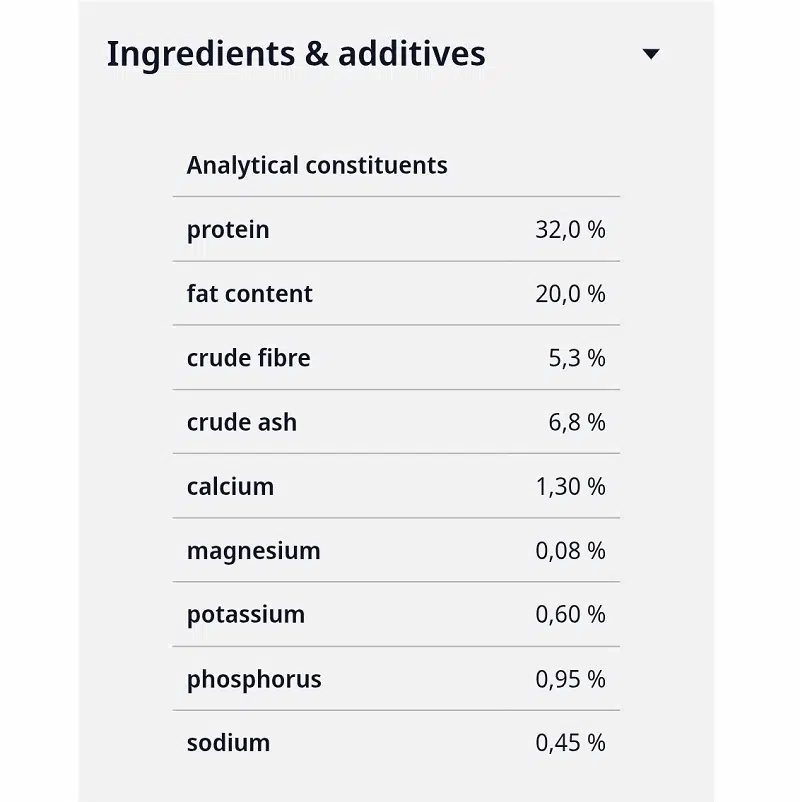The image size is (800, 802).
Task: Click the magnesium row label
Action: click(x=253, y=551)
